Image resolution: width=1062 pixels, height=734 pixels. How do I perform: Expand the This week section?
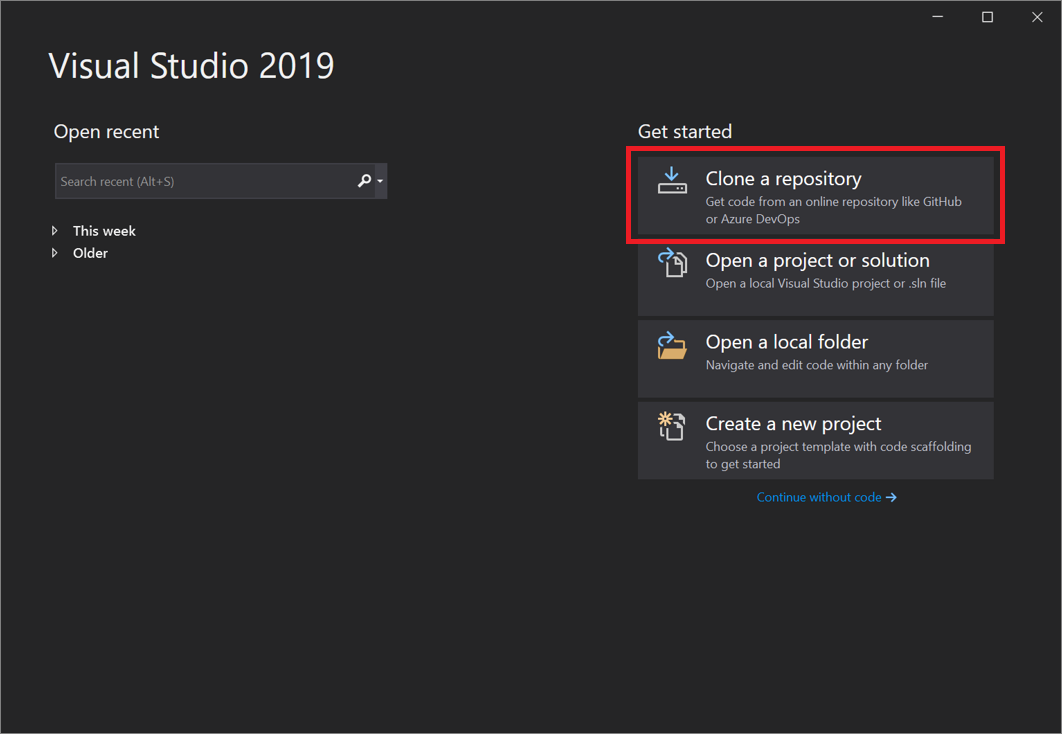coord(56,230)
